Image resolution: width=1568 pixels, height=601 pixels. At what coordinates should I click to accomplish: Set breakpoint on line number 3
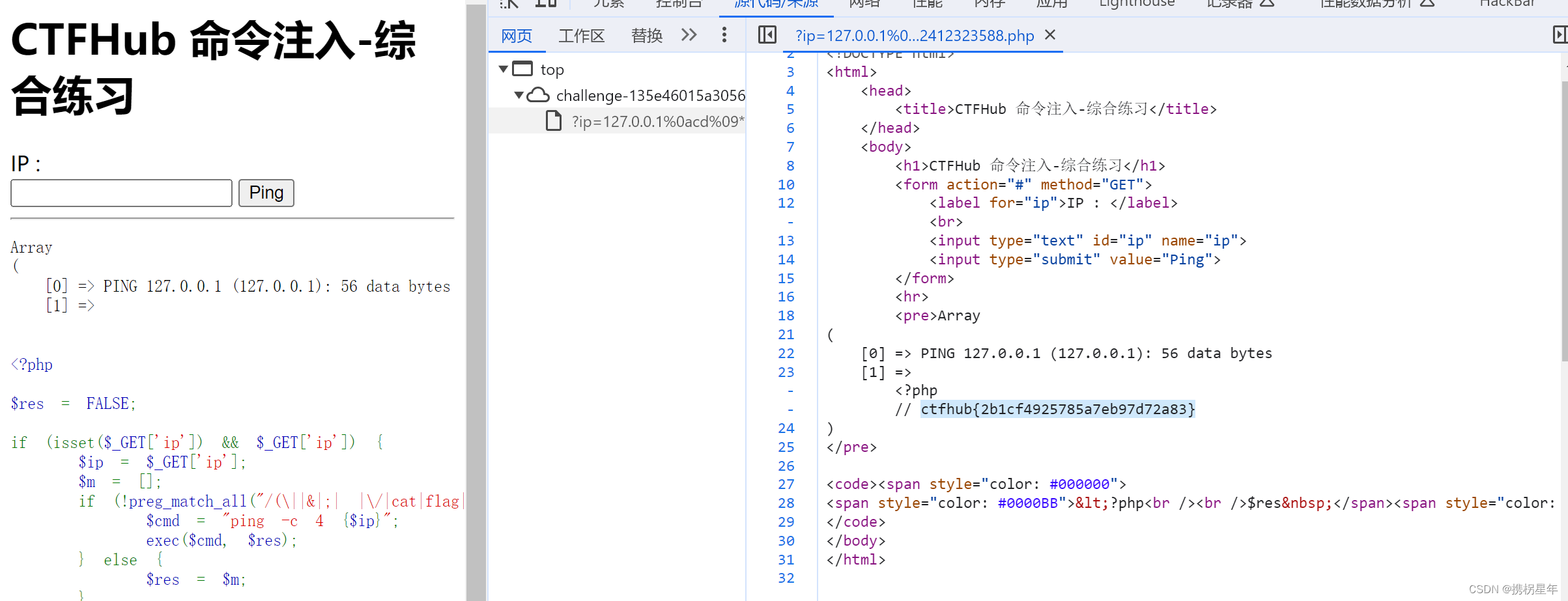(790, 72)
